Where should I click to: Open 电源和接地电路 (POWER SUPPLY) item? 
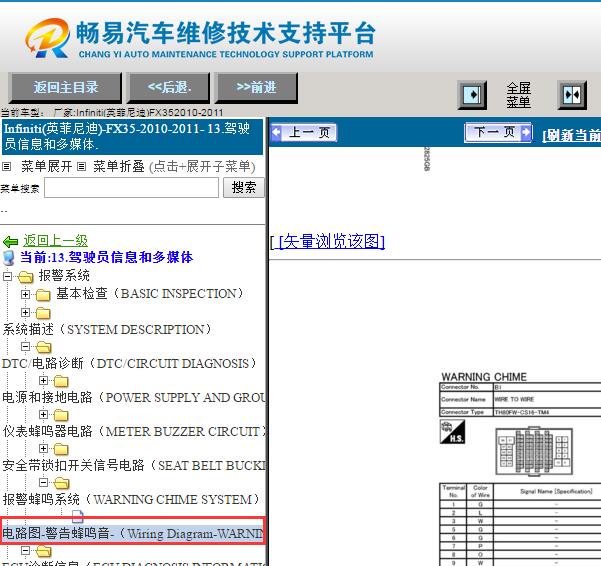[x=134, y=397]
